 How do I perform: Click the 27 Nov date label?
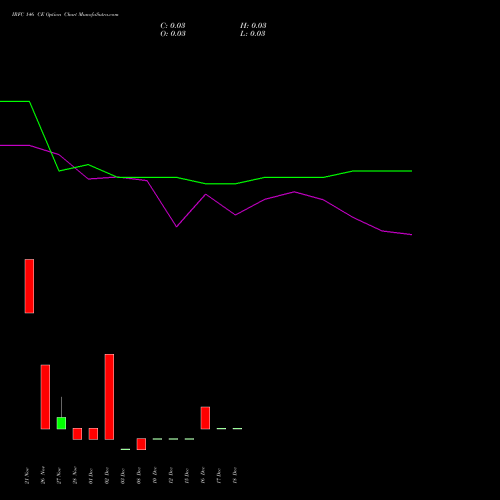coord(59,476)
